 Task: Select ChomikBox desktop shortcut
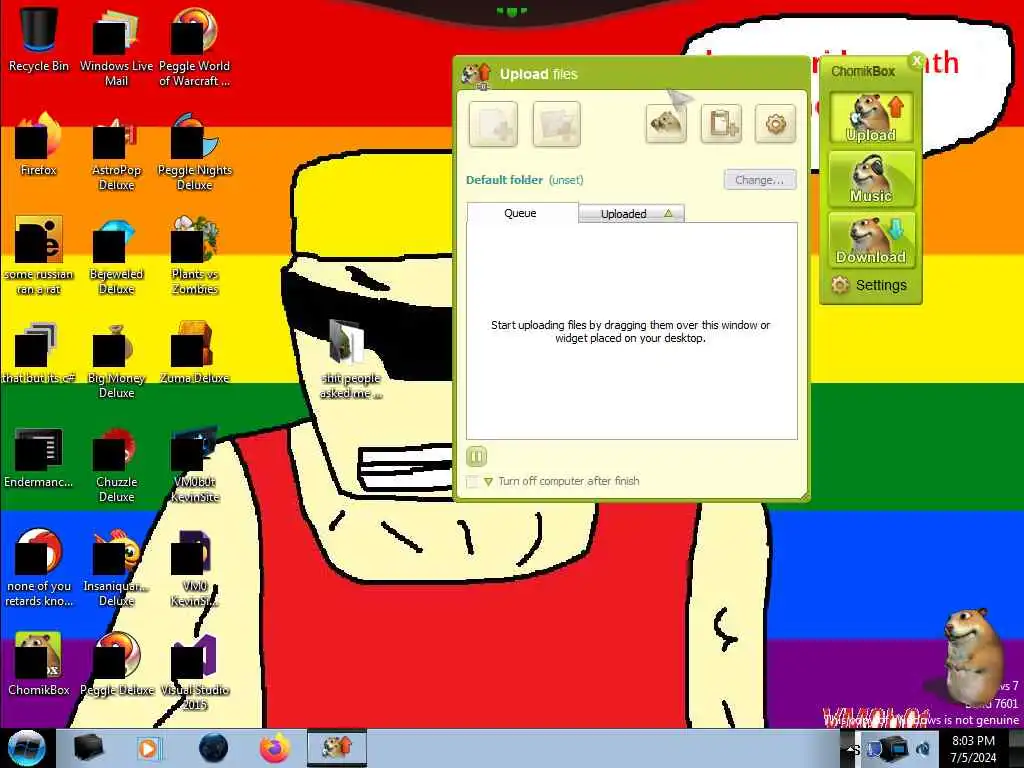click(x=39, y=664)
